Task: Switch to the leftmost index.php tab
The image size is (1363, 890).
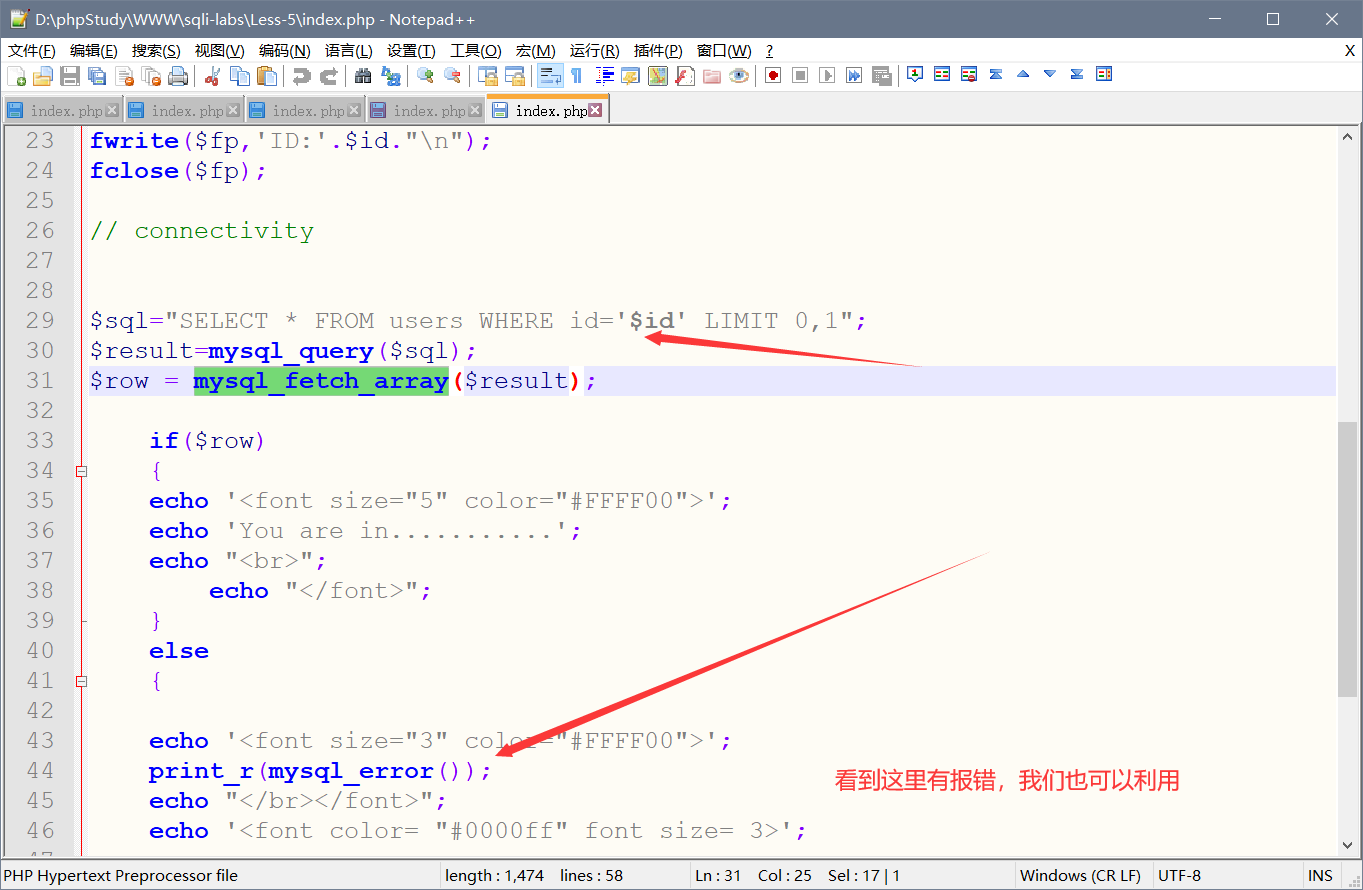Action: (x=62, y=110)
